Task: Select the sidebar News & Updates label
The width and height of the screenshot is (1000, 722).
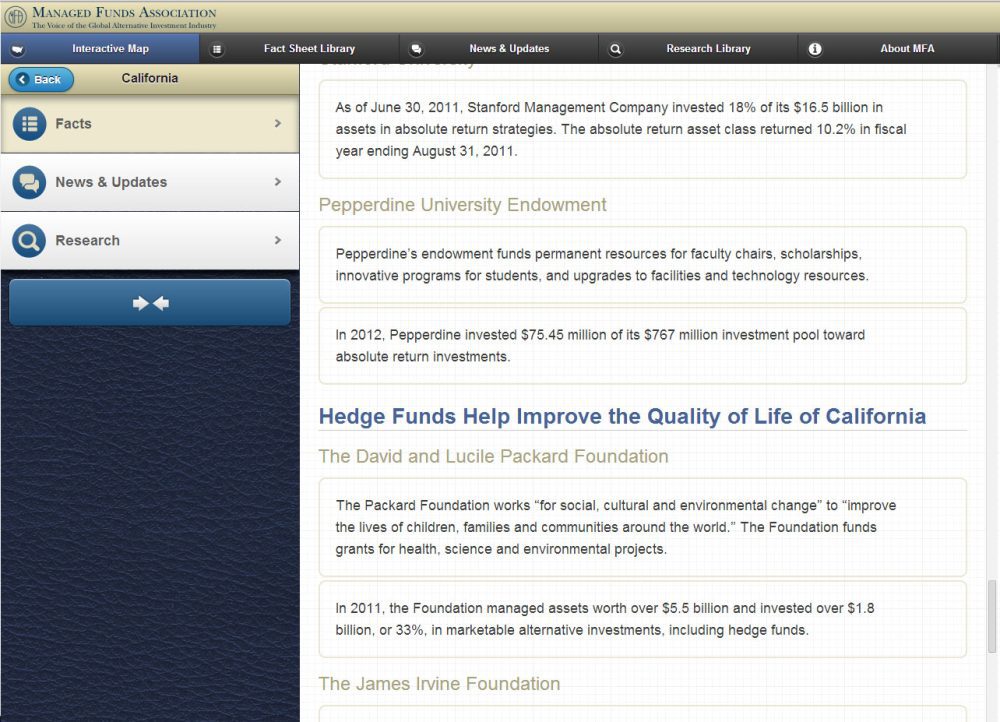Action: (111, 182)
